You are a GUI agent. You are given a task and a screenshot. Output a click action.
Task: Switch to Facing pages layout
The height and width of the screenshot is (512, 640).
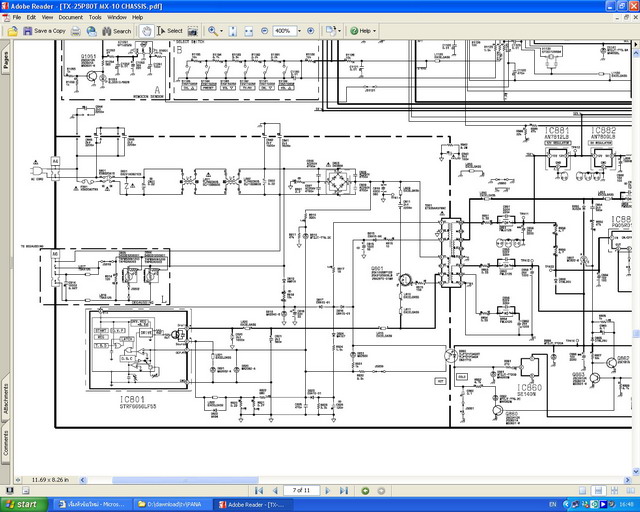coord(629,490)
